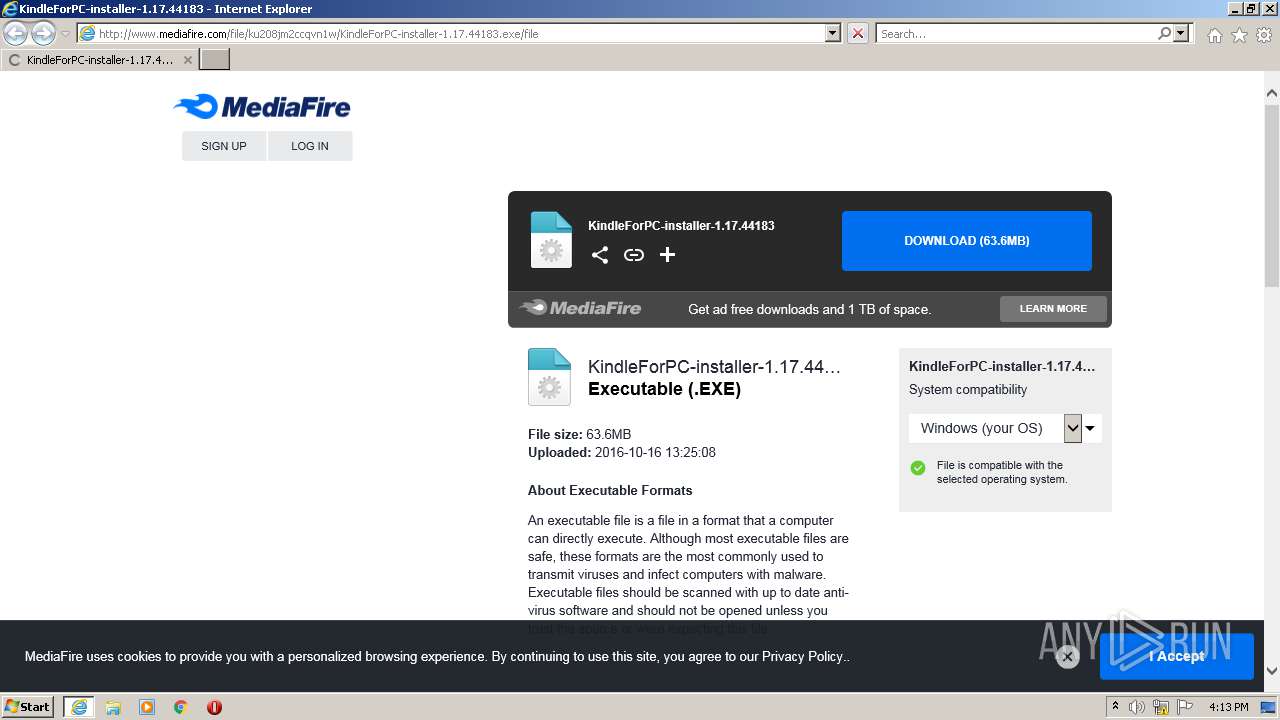Stop page loading with red X button
1280x720 pixels.
click(858, 33)
